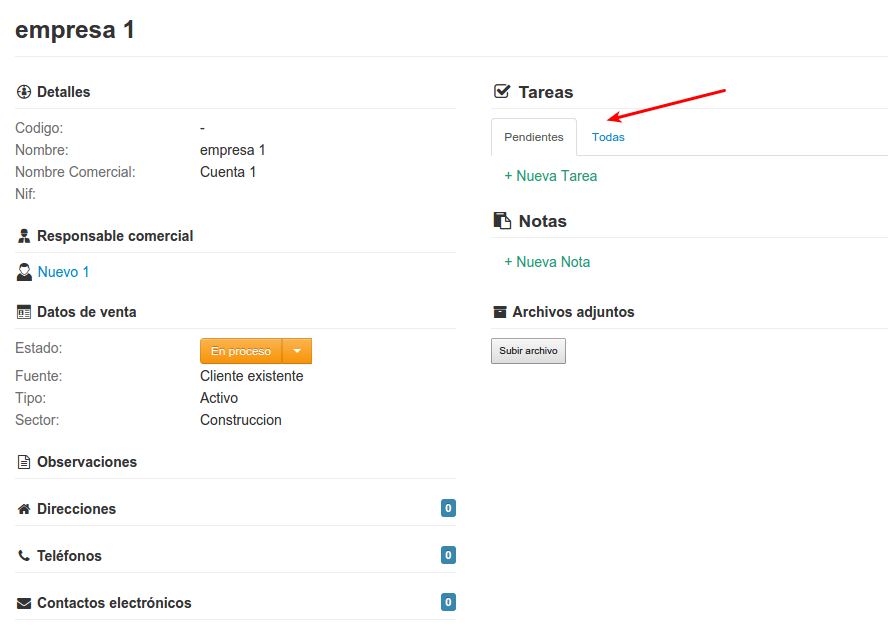This screenshot has height=641, width=888.
Task: Select the Pendientes tasks tab
Action: click(x=533, y=137)
